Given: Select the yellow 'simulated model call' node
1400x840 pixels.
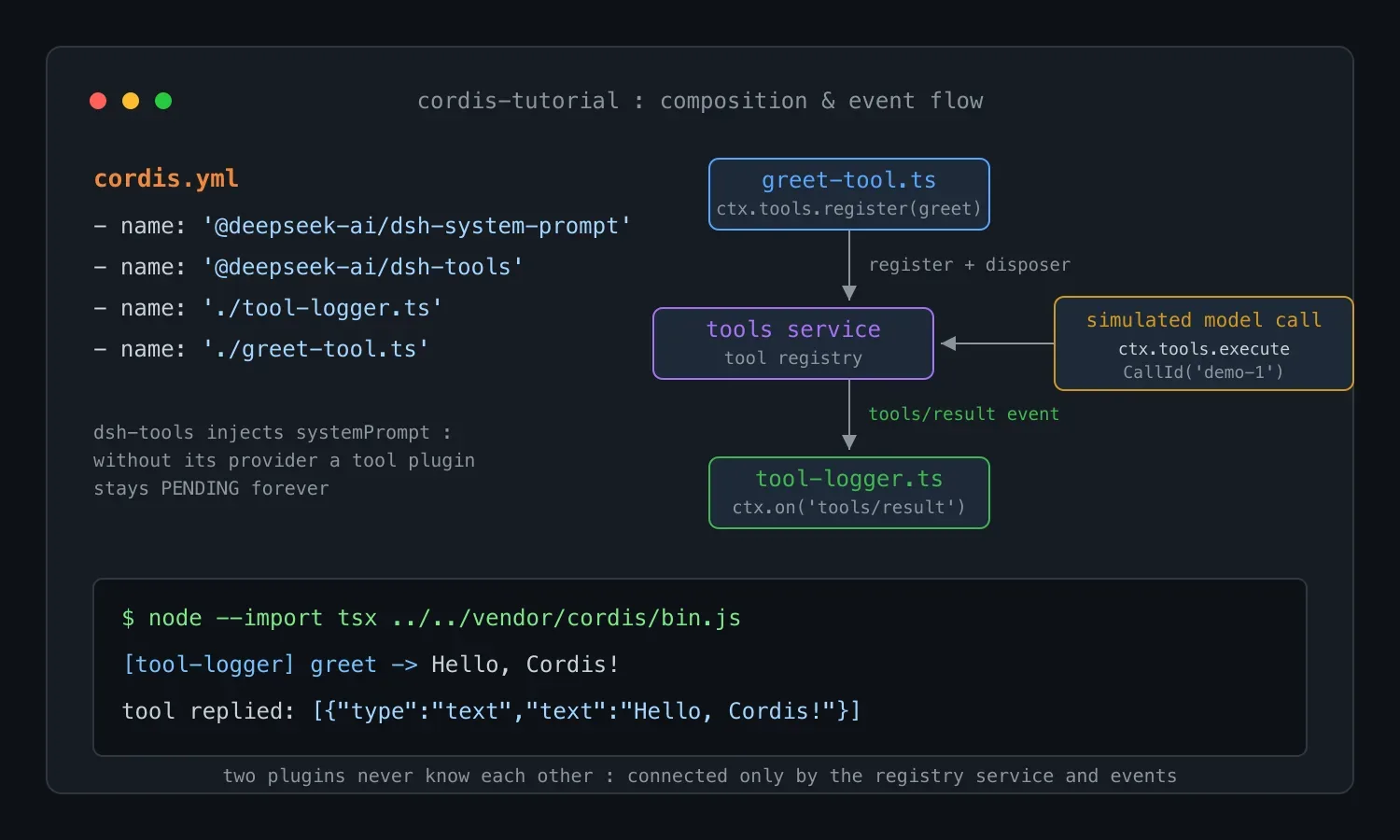Looking at the screenshot, I should tap(1204, 343).
